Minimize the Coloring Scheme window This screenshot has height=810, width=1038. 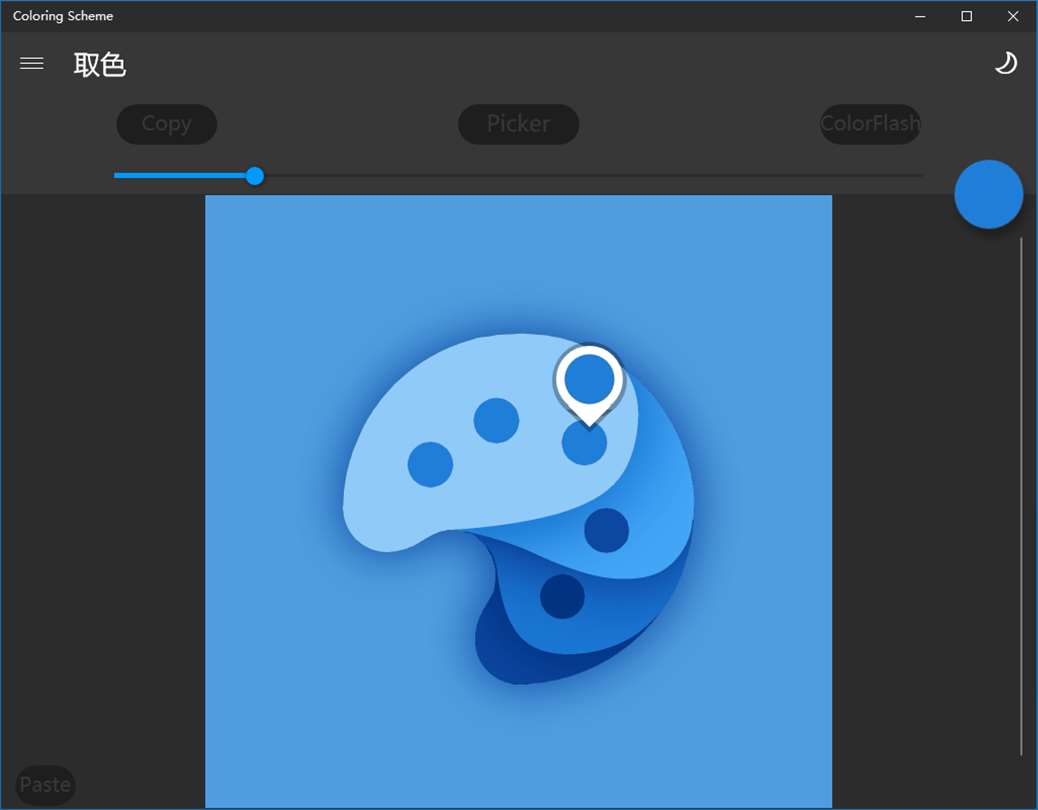920,16
